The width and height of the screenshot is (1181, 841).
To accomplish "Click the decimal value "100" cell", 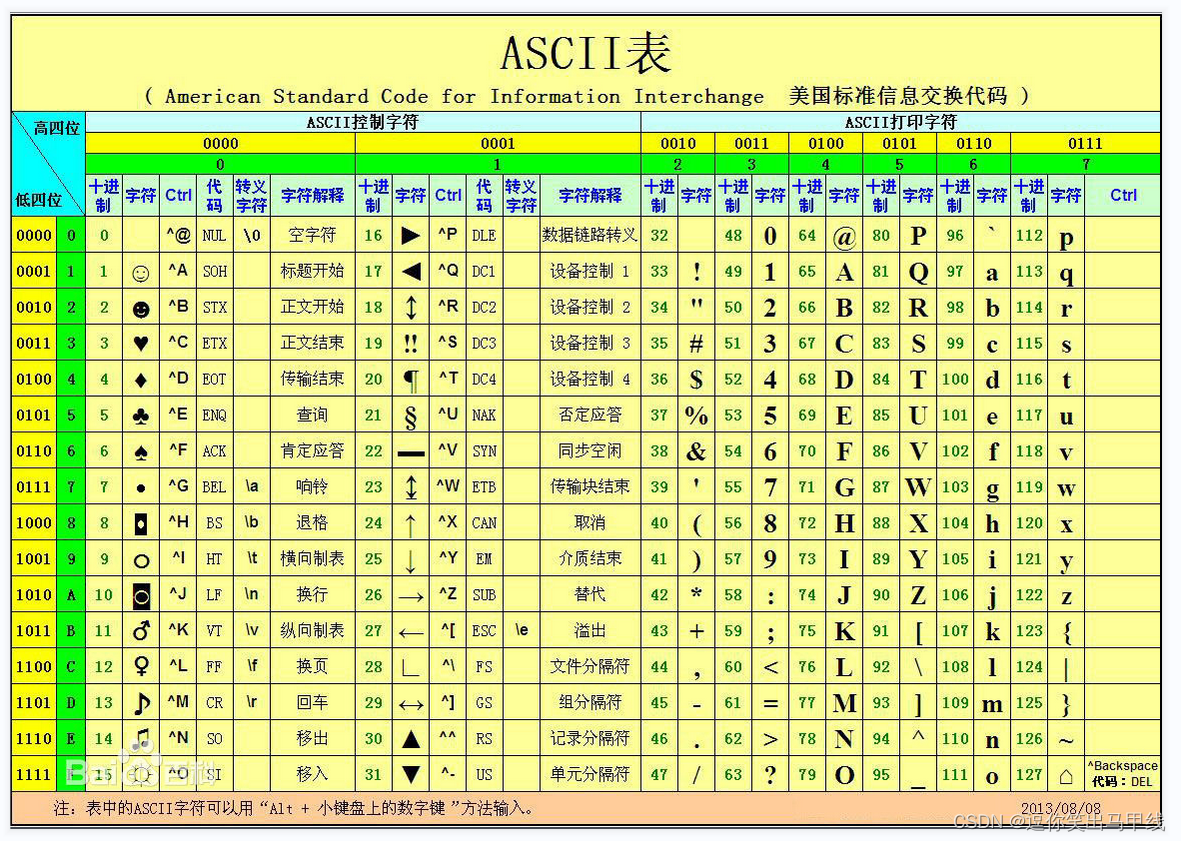I will [955, 379].
